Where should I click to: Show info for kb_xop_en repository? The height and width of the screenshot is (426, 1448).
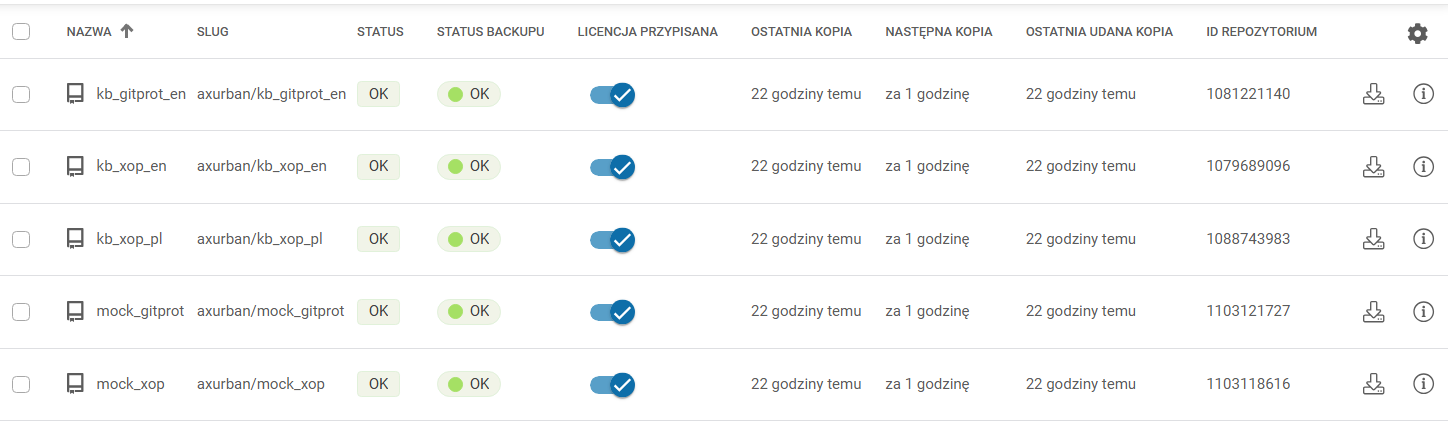tap(1423, 167)
